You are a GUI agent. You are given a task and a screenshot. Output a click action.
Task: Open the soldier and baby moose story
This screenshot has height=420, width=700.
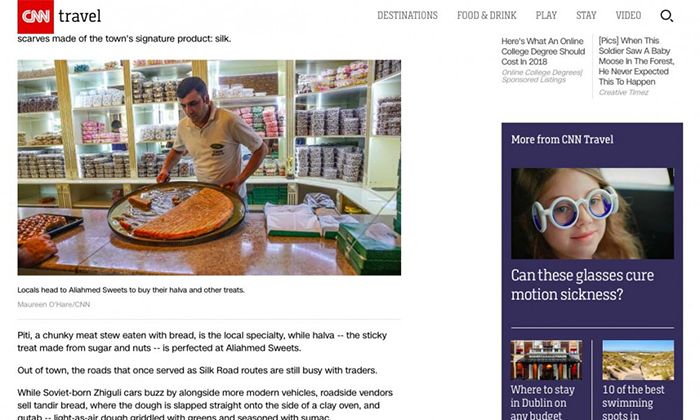click(636, 61)
